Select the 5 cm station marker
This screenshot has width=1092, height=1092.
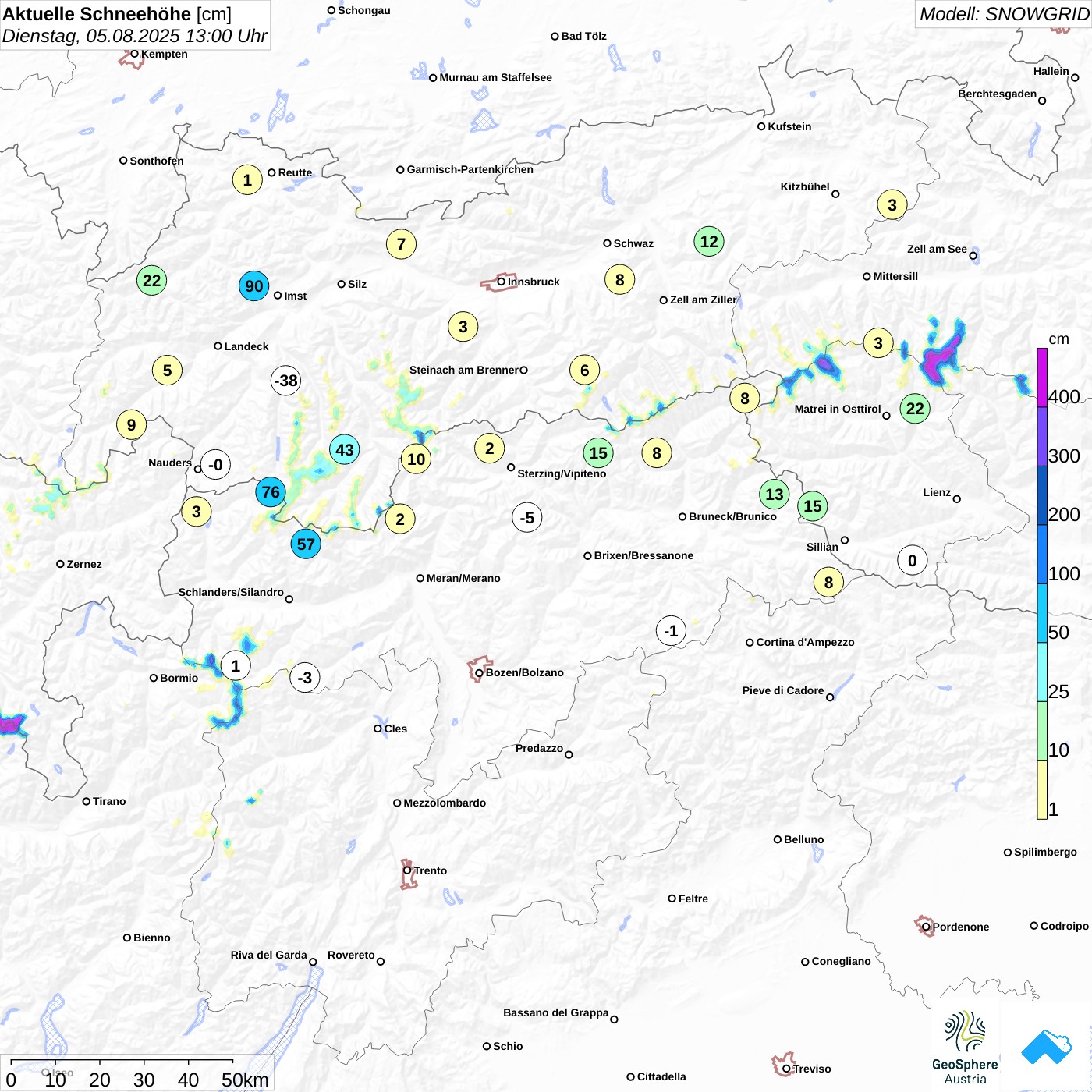[167, 370]
